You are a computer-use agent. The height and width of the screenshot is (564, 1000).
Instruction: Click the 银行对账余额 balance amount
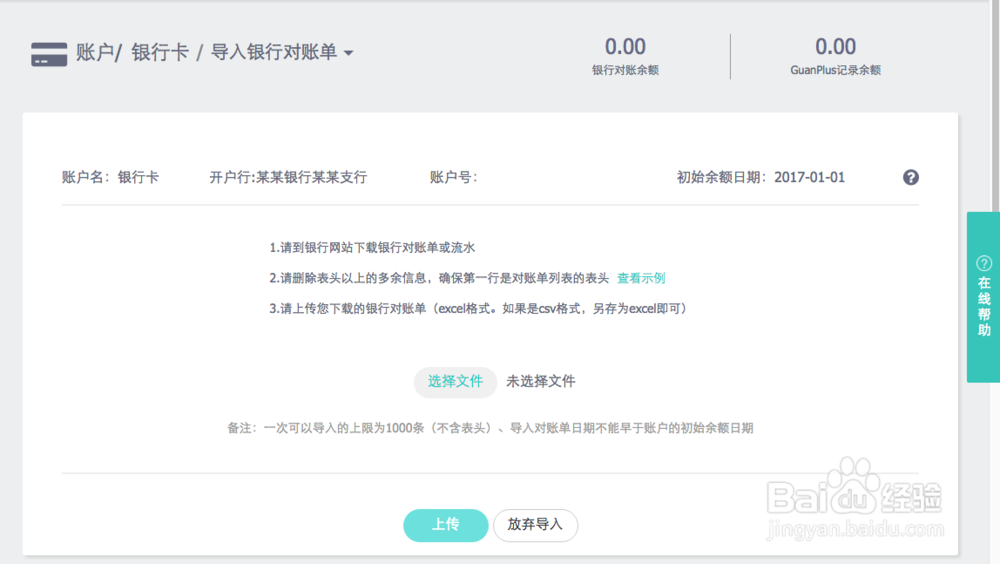[x=625, y=47]
